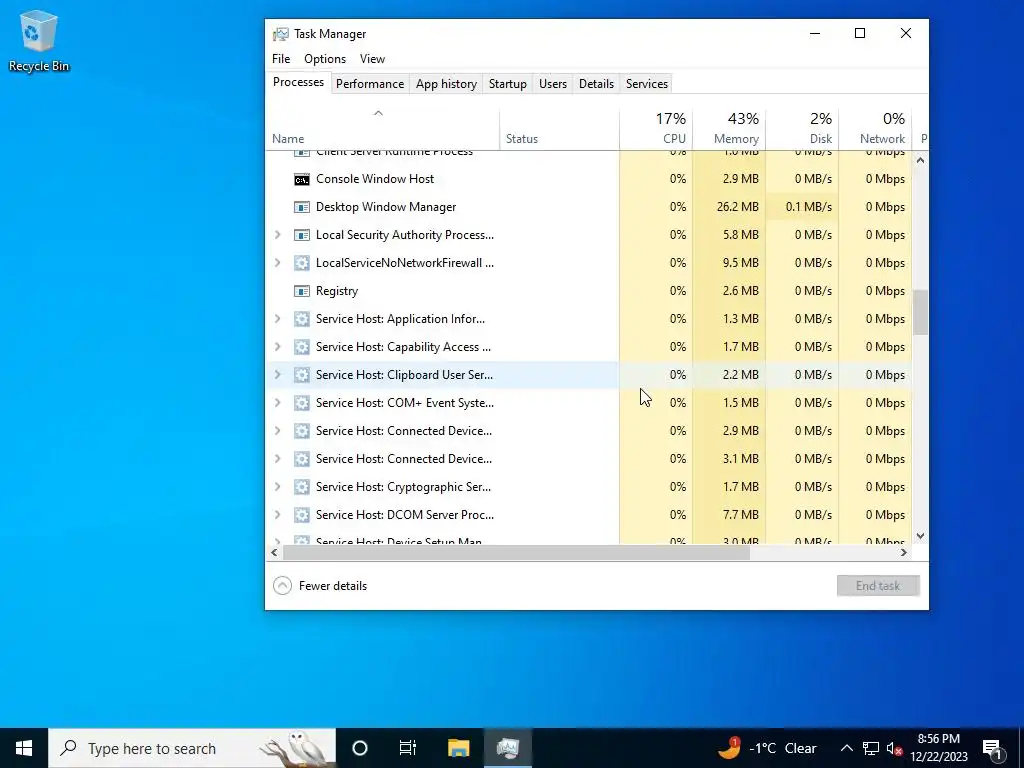Screen dimensions: 1024x768
Task: Open the File menu
Action: (281, 59)
